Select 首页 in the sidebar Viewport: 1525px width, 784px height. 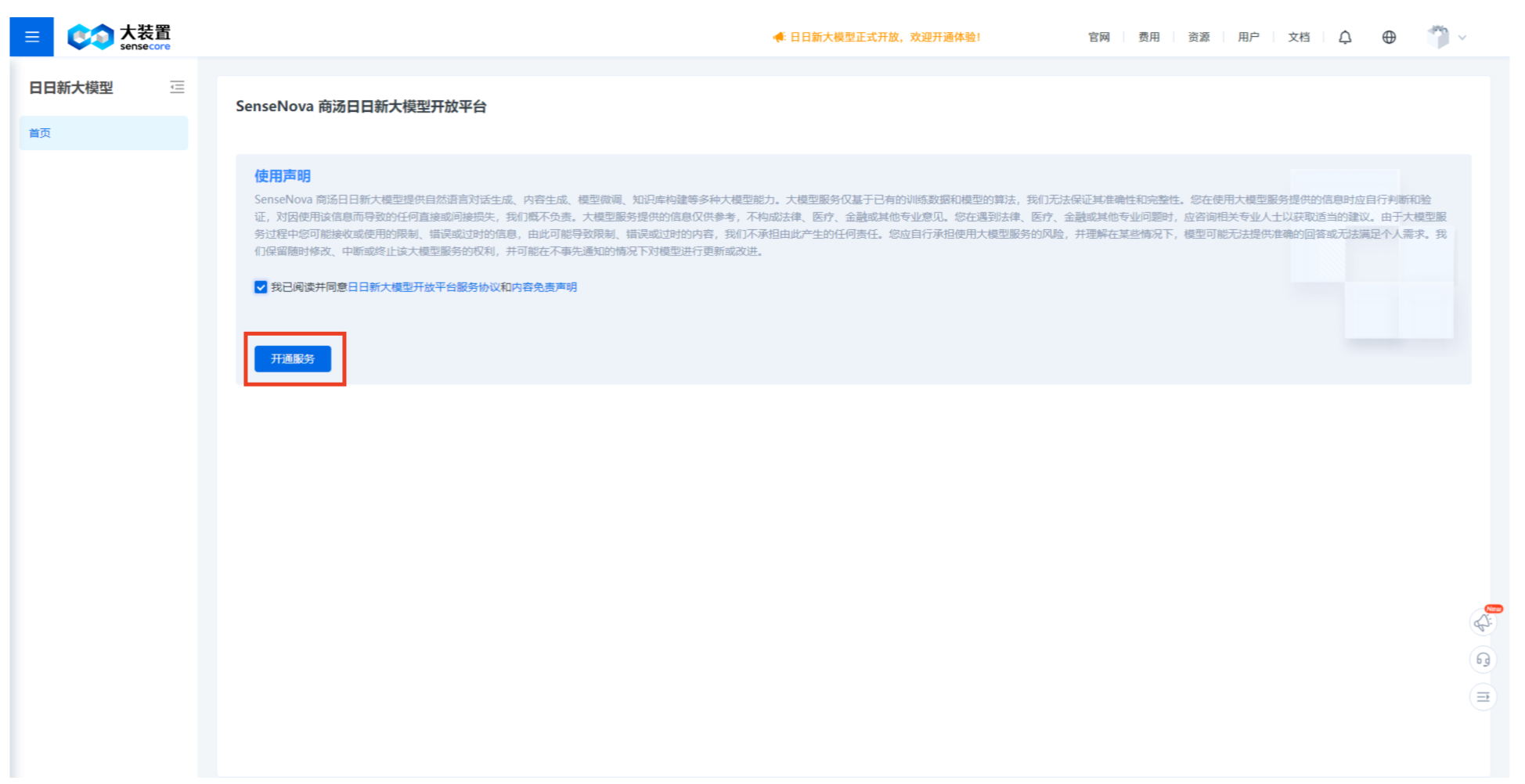pos(104,133)
